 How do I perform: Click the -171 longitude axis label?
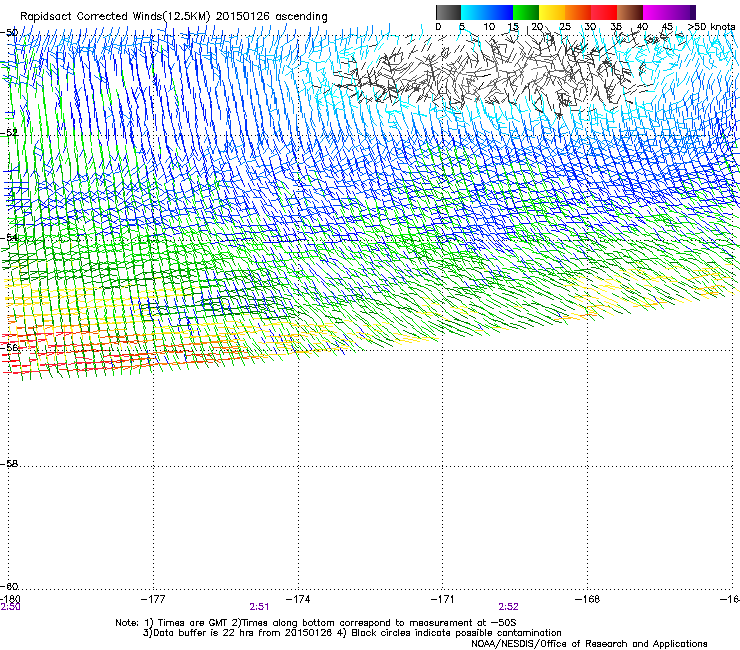pyautogui.click(x=443, y=599)
